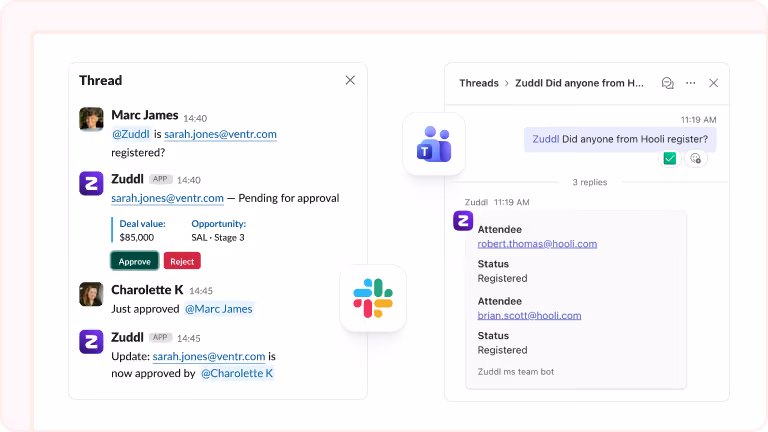Go back to Threads breadcrumb

pos(479,83)
